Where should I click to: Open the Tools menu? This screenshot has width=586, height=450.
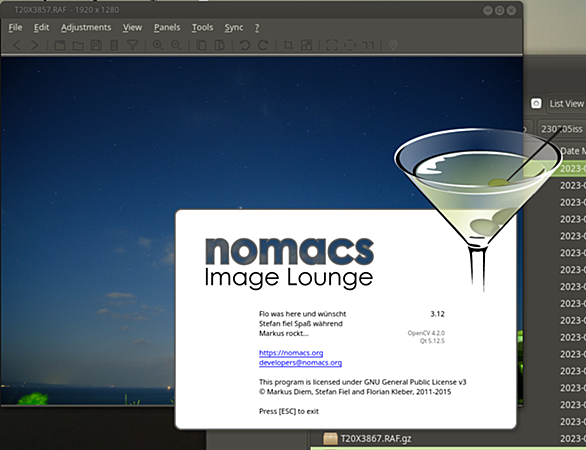click(x=202, y=28)
